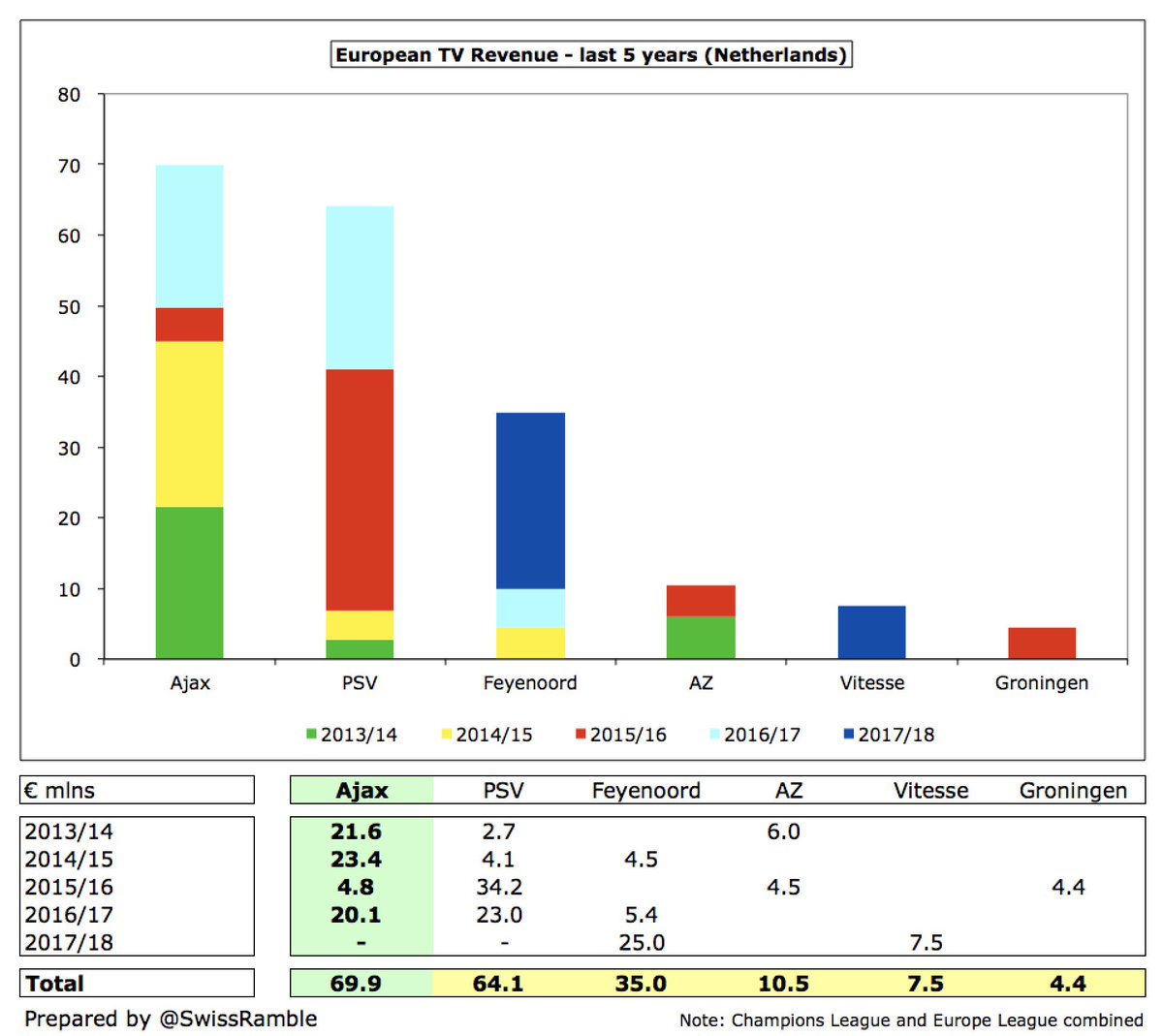Click 'Prepared by @SwissRamble' credit
The image size is (1163, 1036).
click(x=171, y=1019)
